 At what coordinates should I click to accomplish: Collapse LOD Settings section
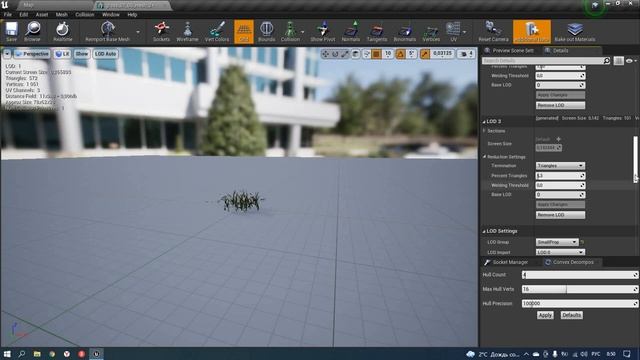pyautogui.click(x=484, y=231)
